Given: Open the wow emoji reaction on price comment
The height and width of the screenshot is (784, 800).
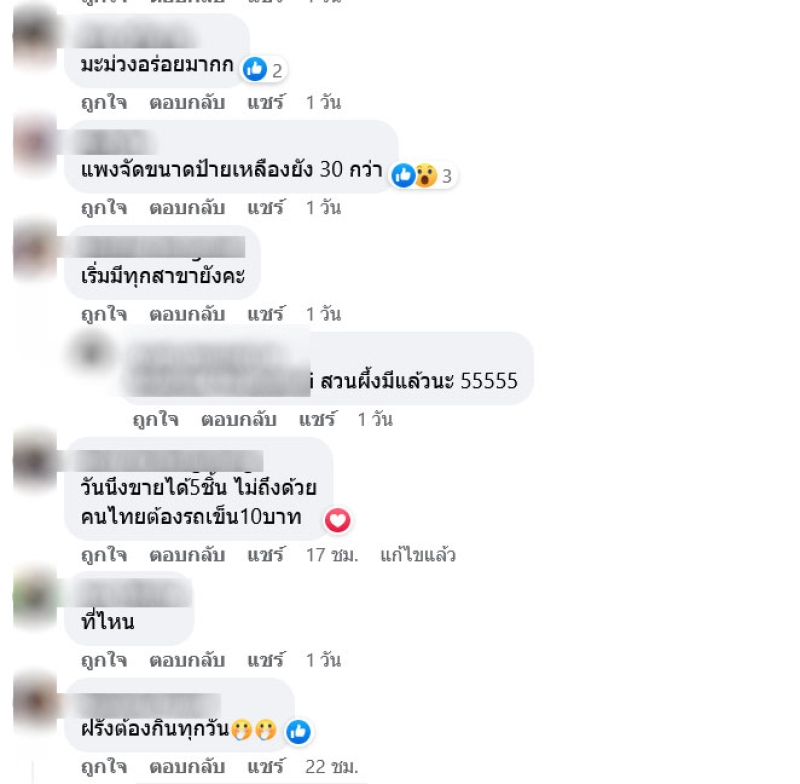Looking at the screenshot, I should click(x=426, y=175).
